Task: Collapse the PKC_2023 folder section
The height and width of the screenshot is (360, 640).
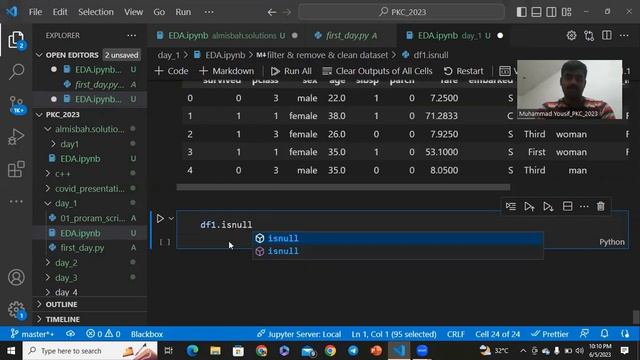Action: (40, 115)
